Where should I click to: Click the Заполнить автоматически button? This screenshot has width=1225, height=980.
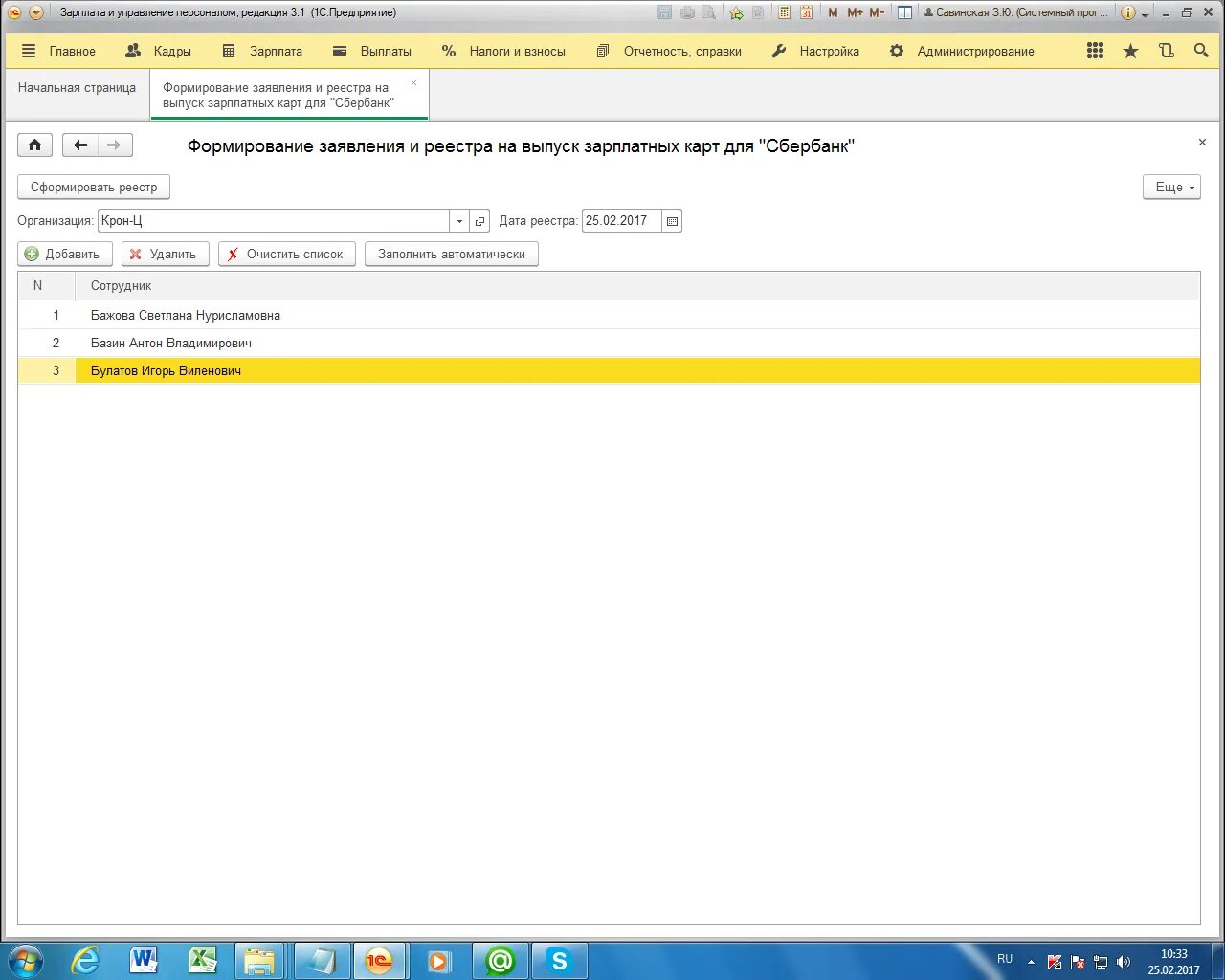pos(452,254)
